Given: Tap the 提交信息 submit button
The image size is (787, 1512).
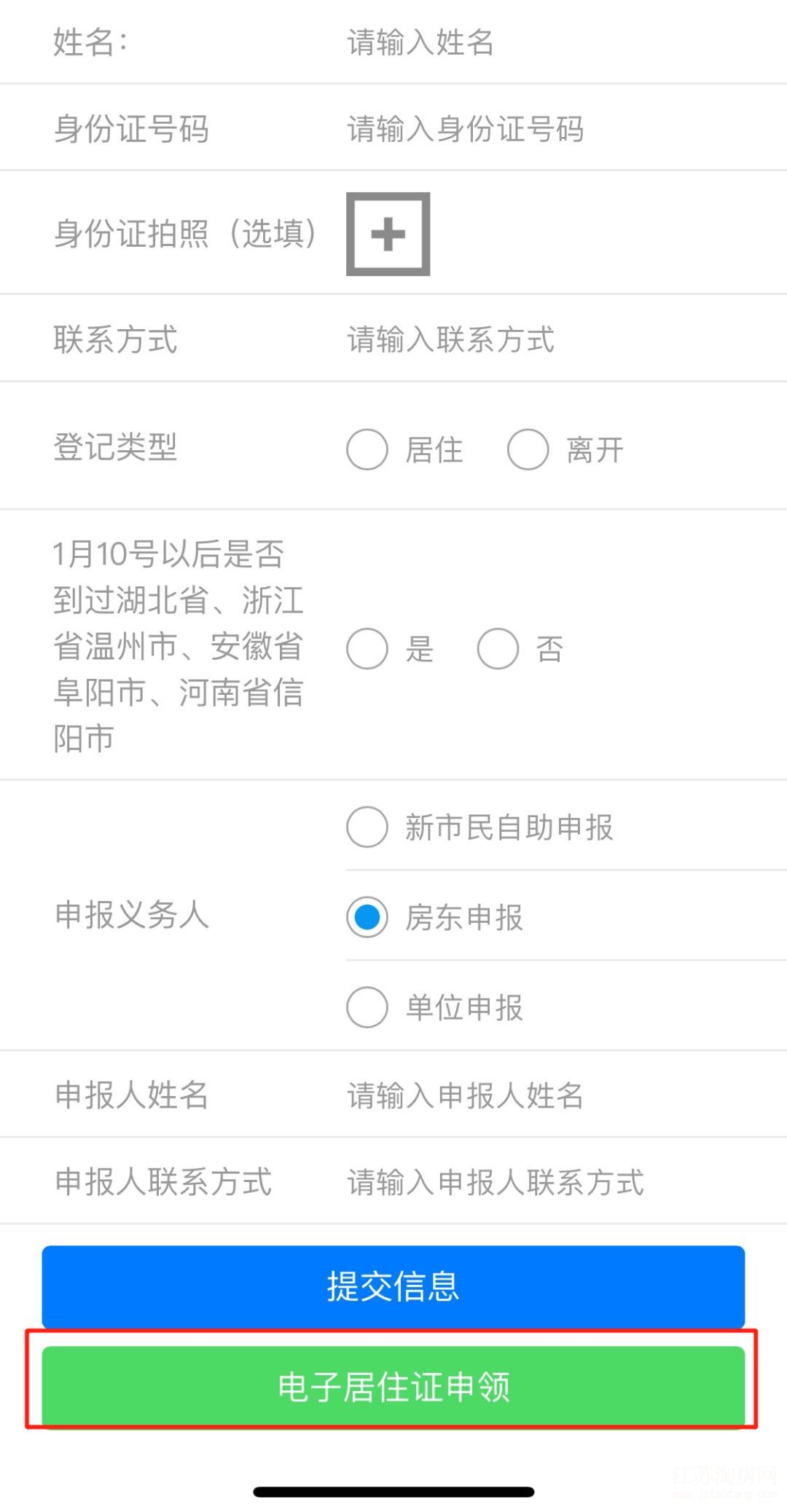Looking at the screenshot, I should (392, 1286).
